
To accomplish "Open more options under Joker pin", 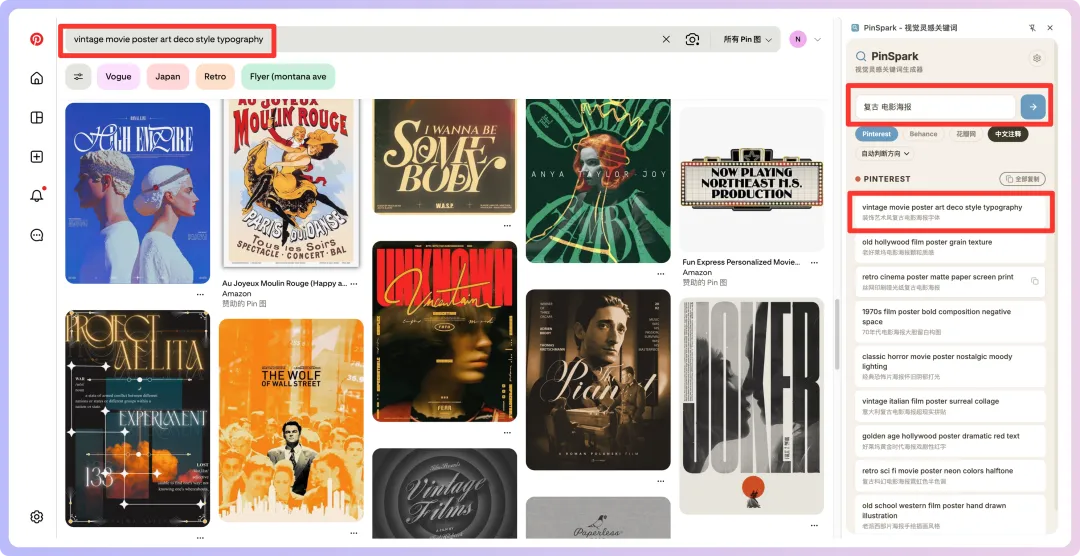I will 814,526.
